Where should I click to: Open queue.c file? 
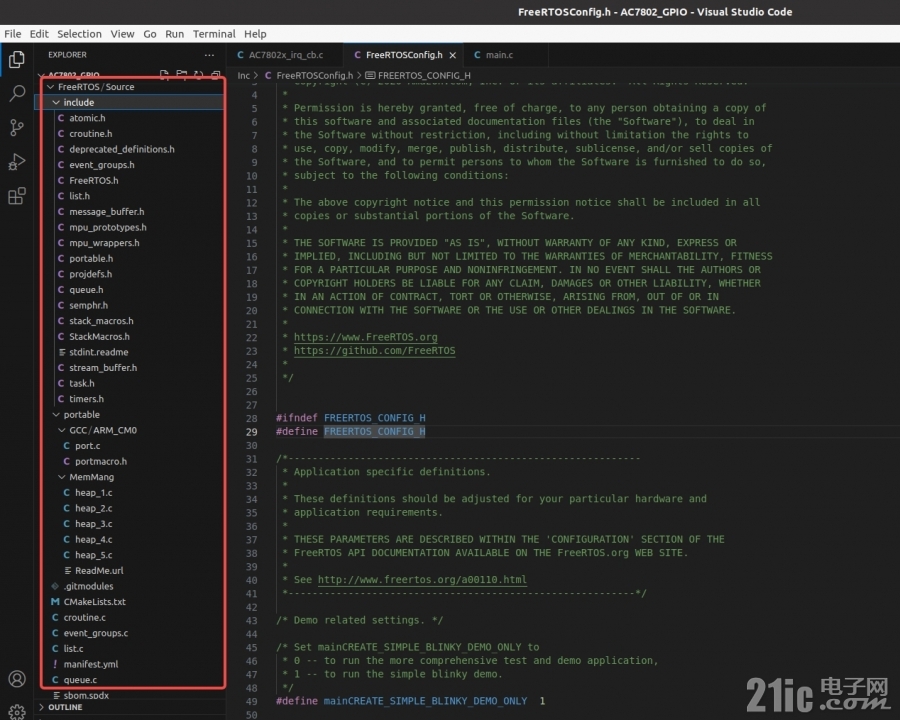click(x=80, y=680)
